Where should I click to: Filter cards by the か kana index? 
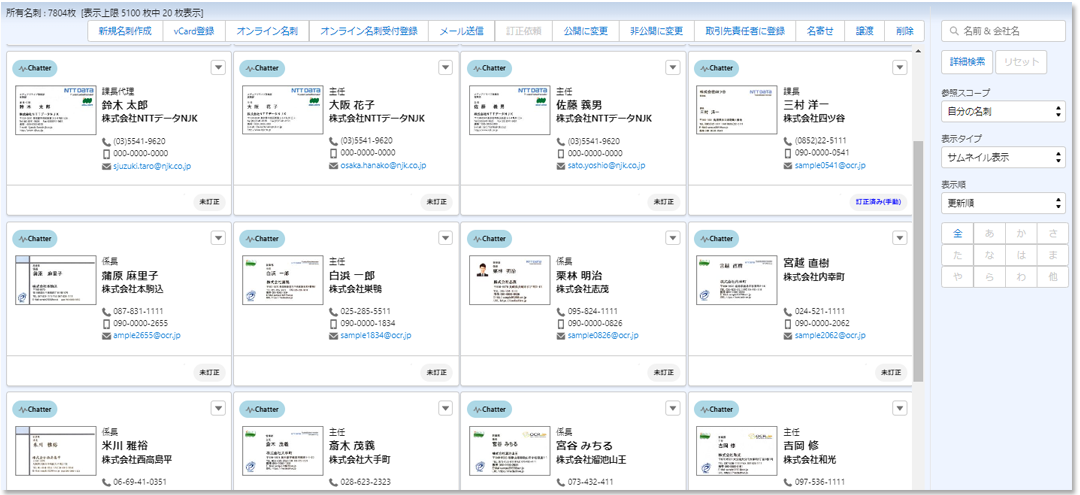(x=1020, y=233)
